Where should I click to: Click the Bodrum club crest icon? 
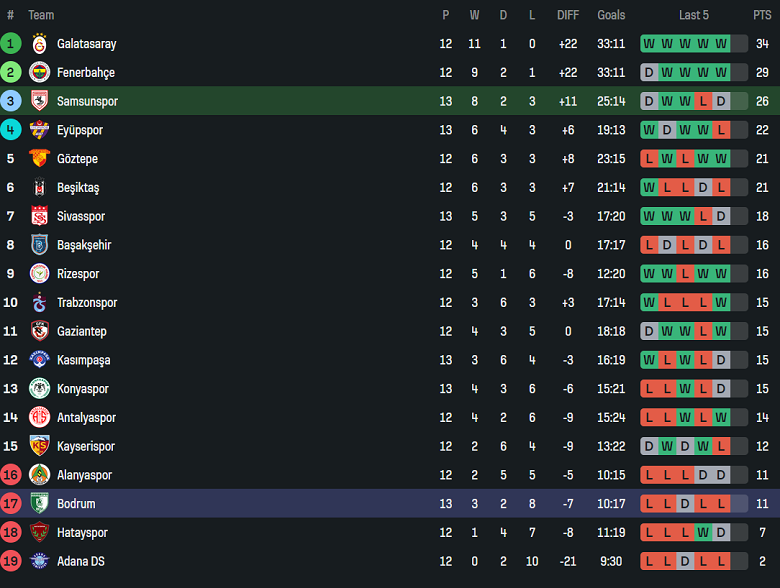coord(40,504)
